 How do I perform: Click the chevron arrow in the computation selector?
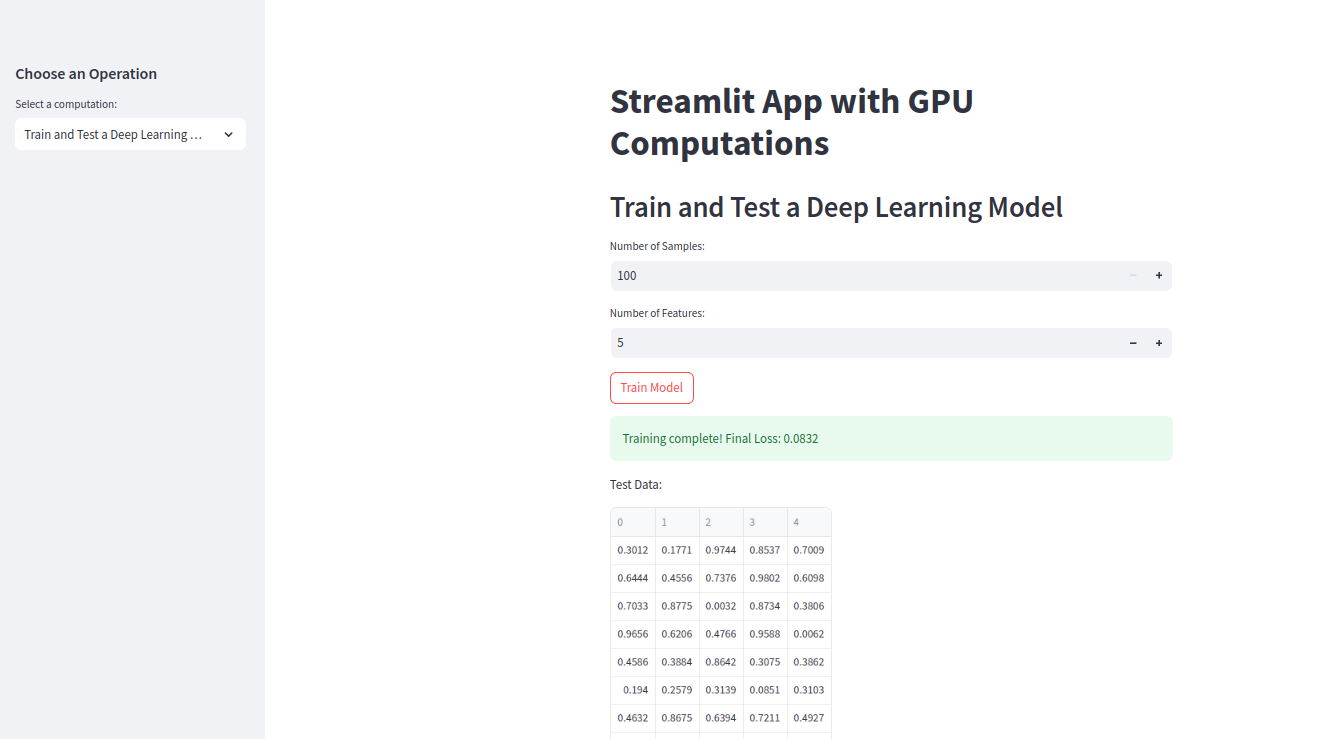click(228, 134)
